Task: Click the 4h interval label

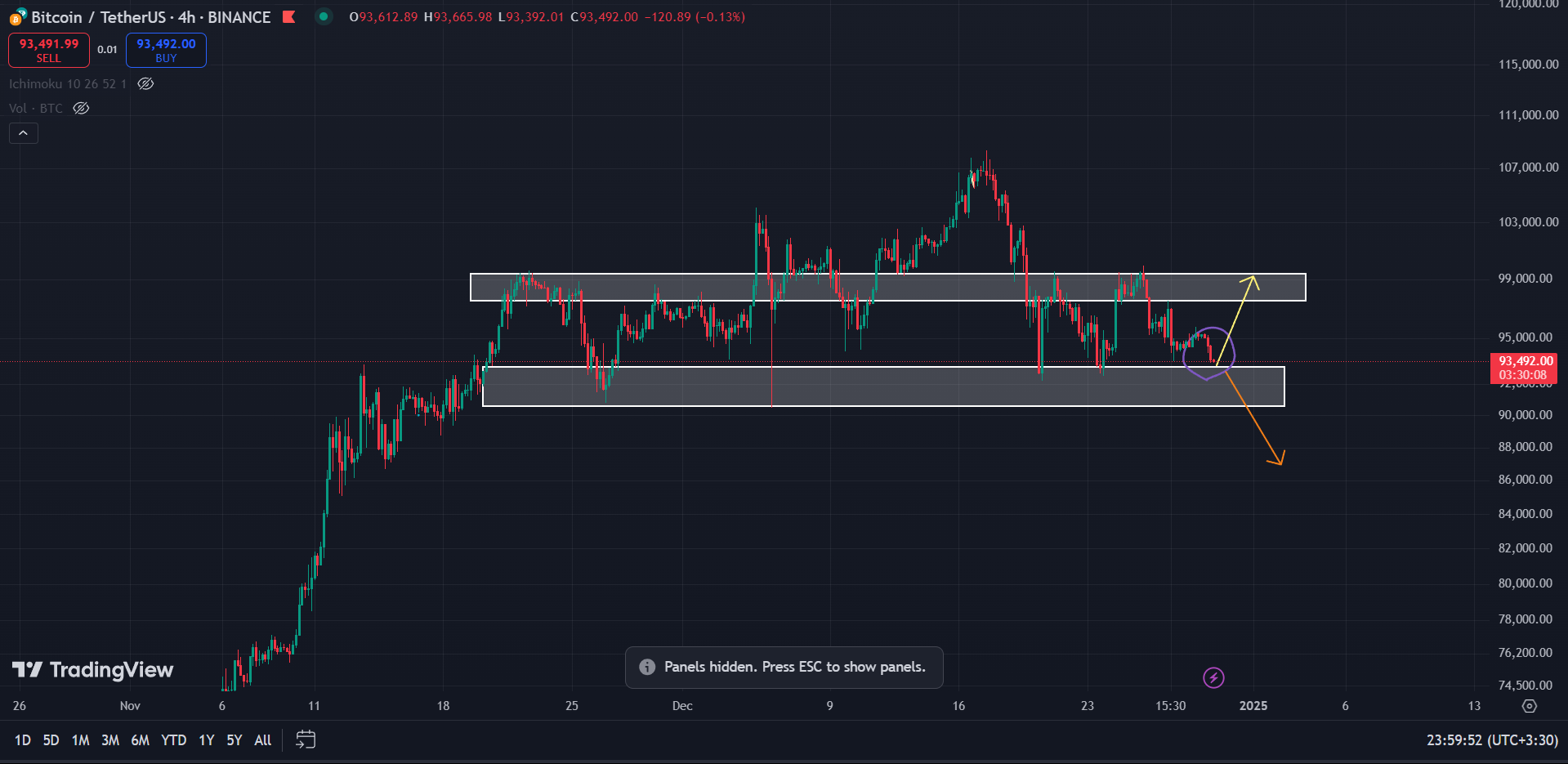Action: coord(186,17)
